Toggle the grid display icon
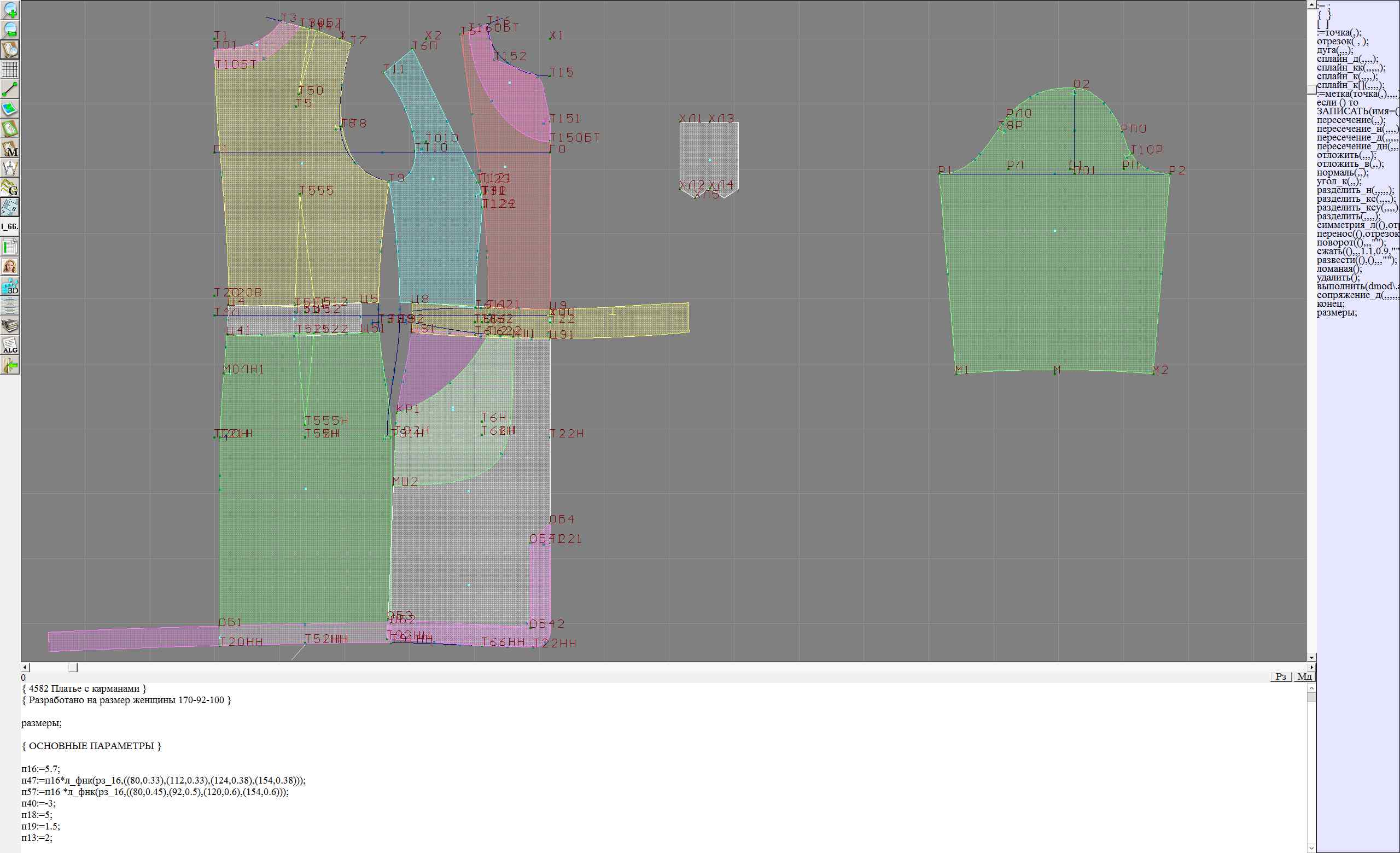 pos(10,69)
